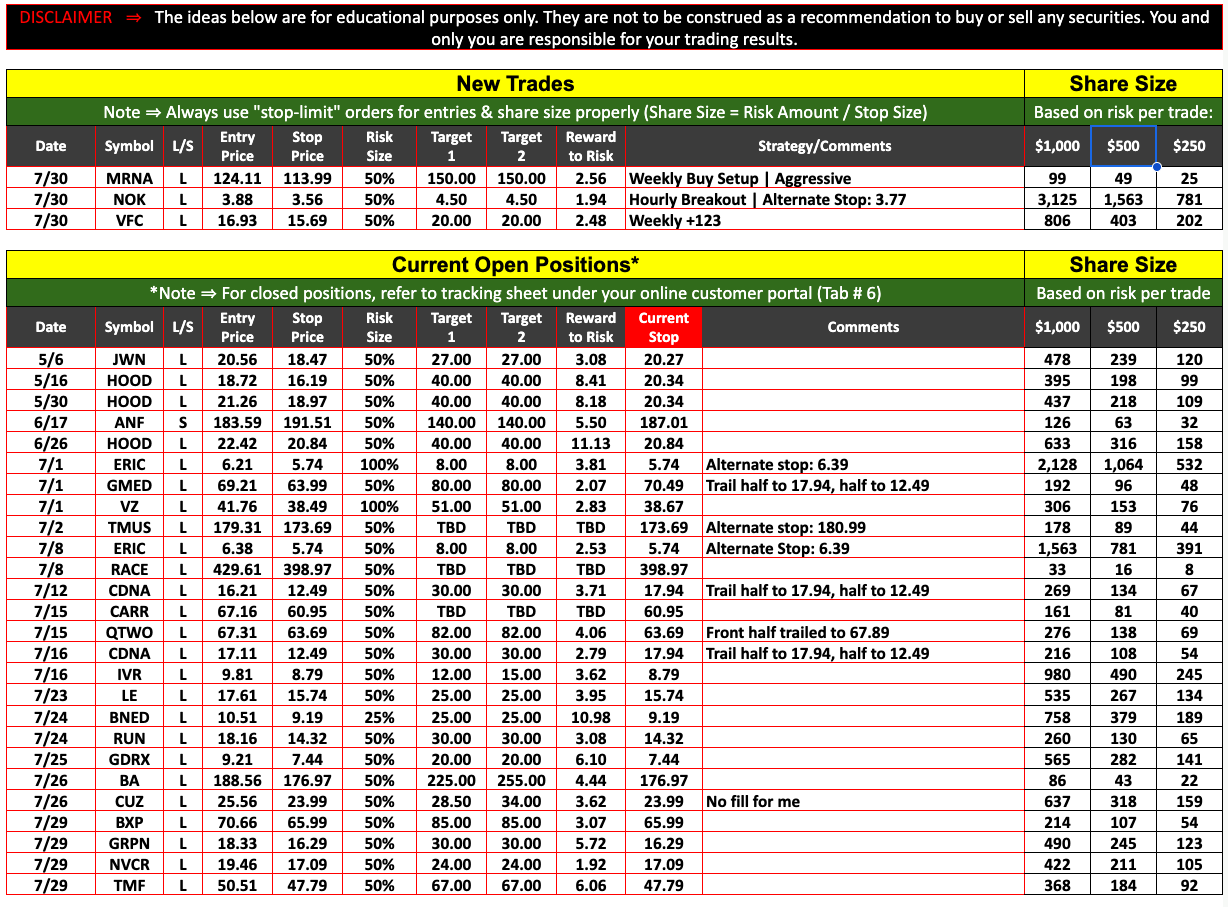Select the BA Target 2 value 255.00
The image size is (1228, 907).
click(521, 780)
